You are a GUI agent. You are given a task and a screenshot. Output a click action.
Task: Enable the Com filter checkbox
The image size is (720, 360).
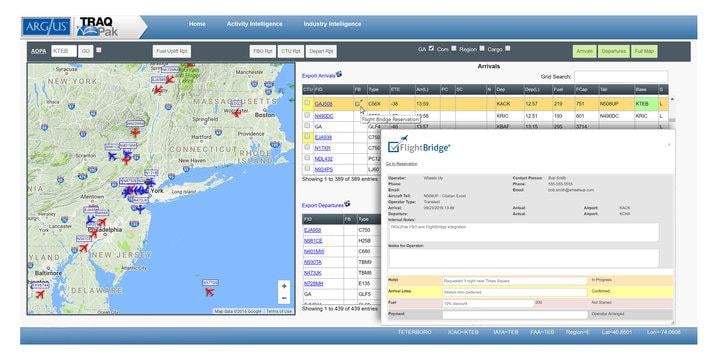(454, 48)
